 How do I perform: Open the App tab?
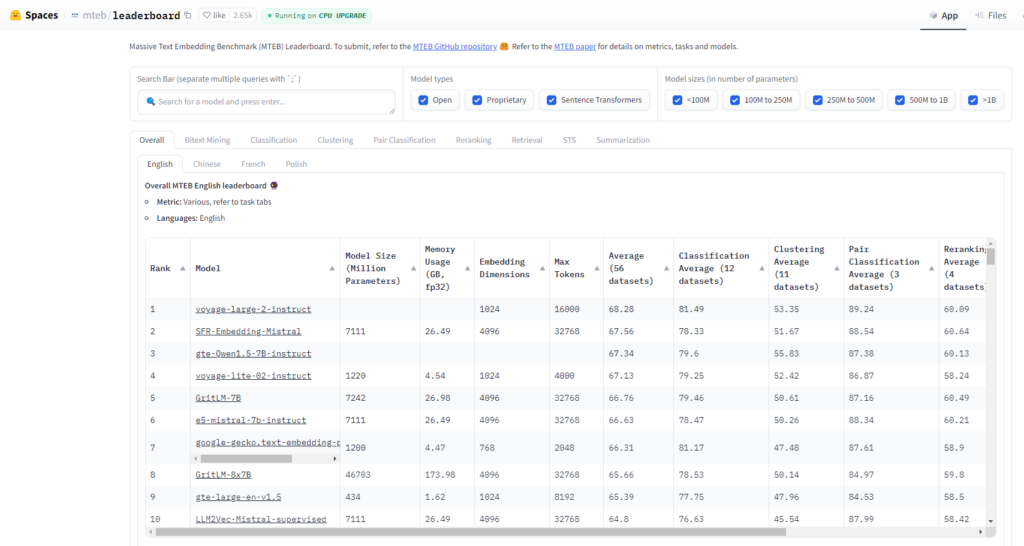point(944,16)
